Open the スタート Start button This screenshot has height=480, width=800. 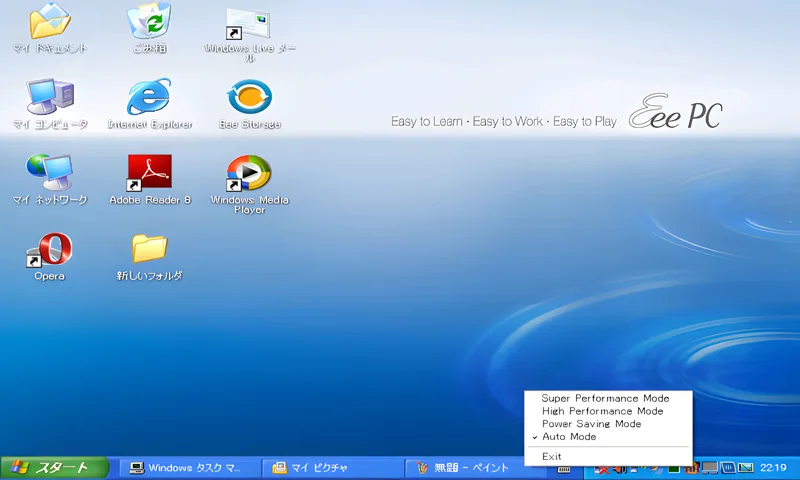[x=56, y=467]
